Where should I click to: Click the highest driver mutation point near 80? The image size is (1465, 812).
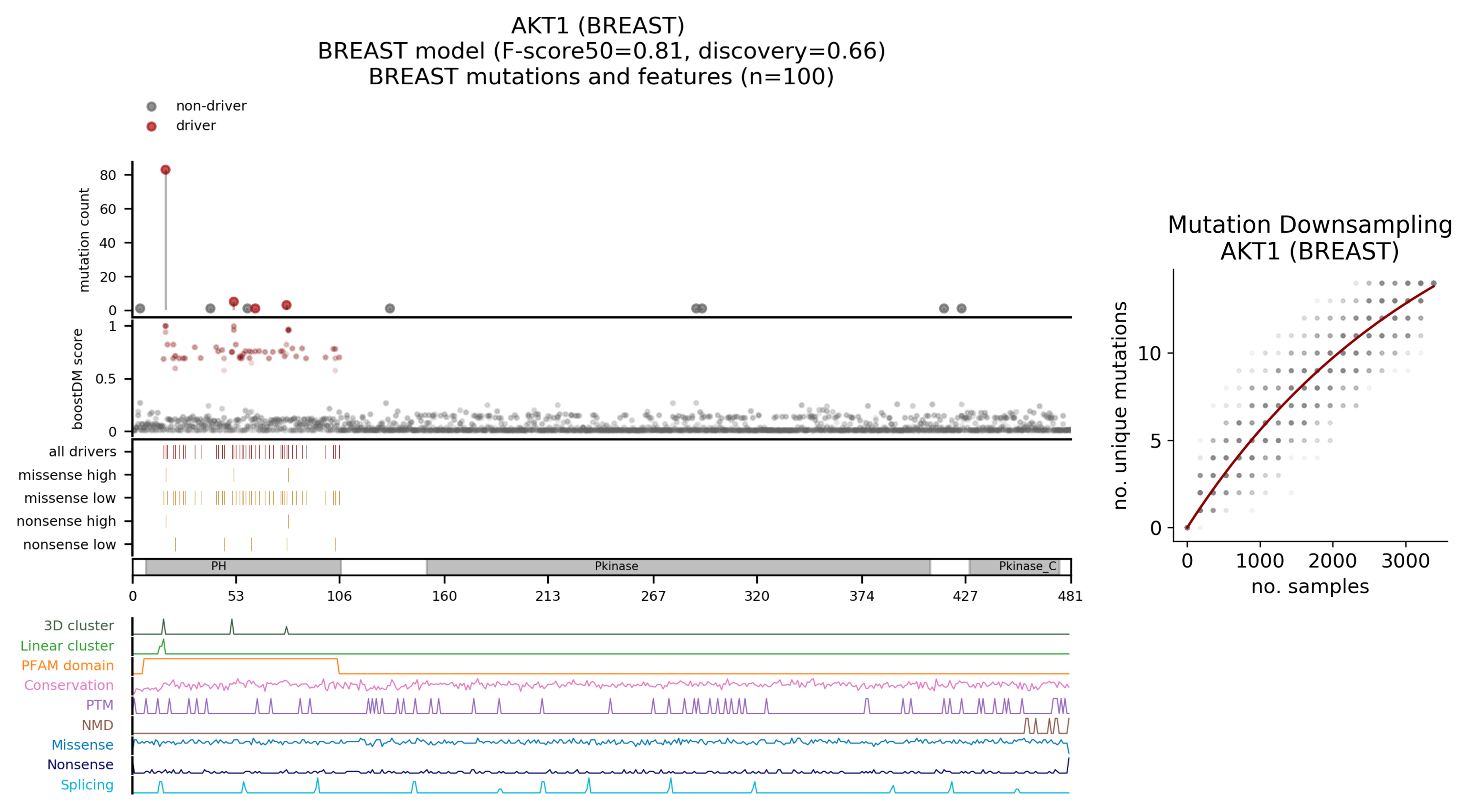click(165, 170)
